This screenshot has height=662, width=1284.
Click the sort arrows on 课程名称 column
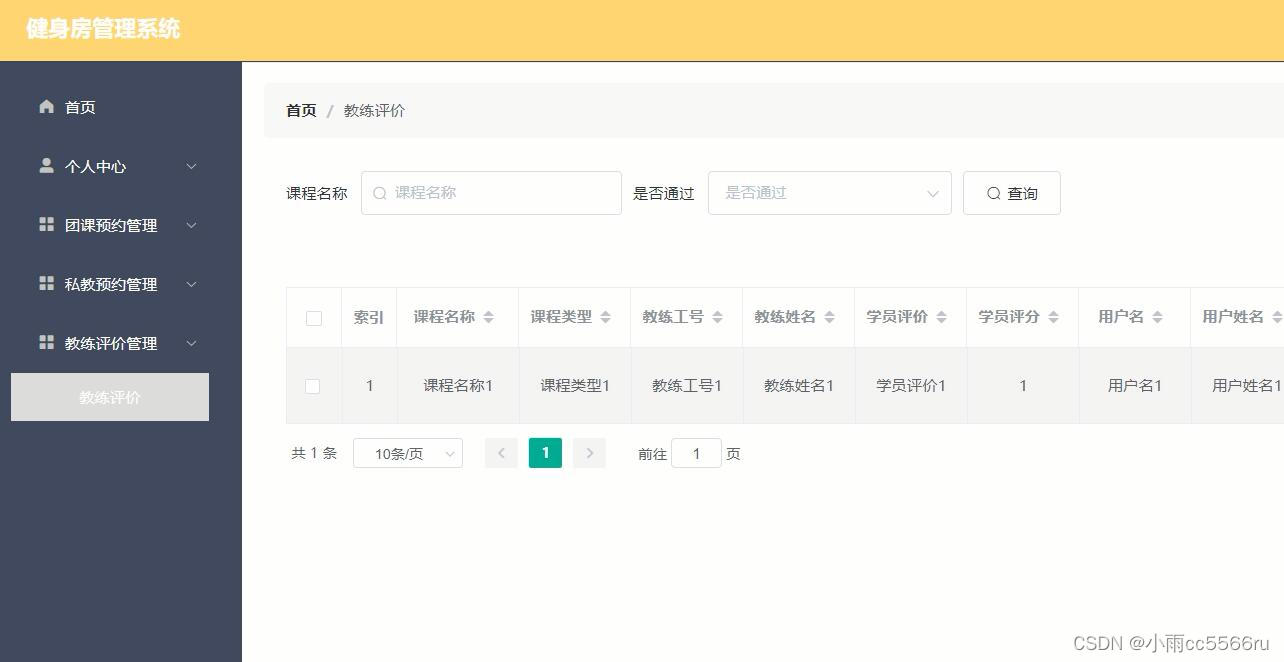(x=488, y=317)
